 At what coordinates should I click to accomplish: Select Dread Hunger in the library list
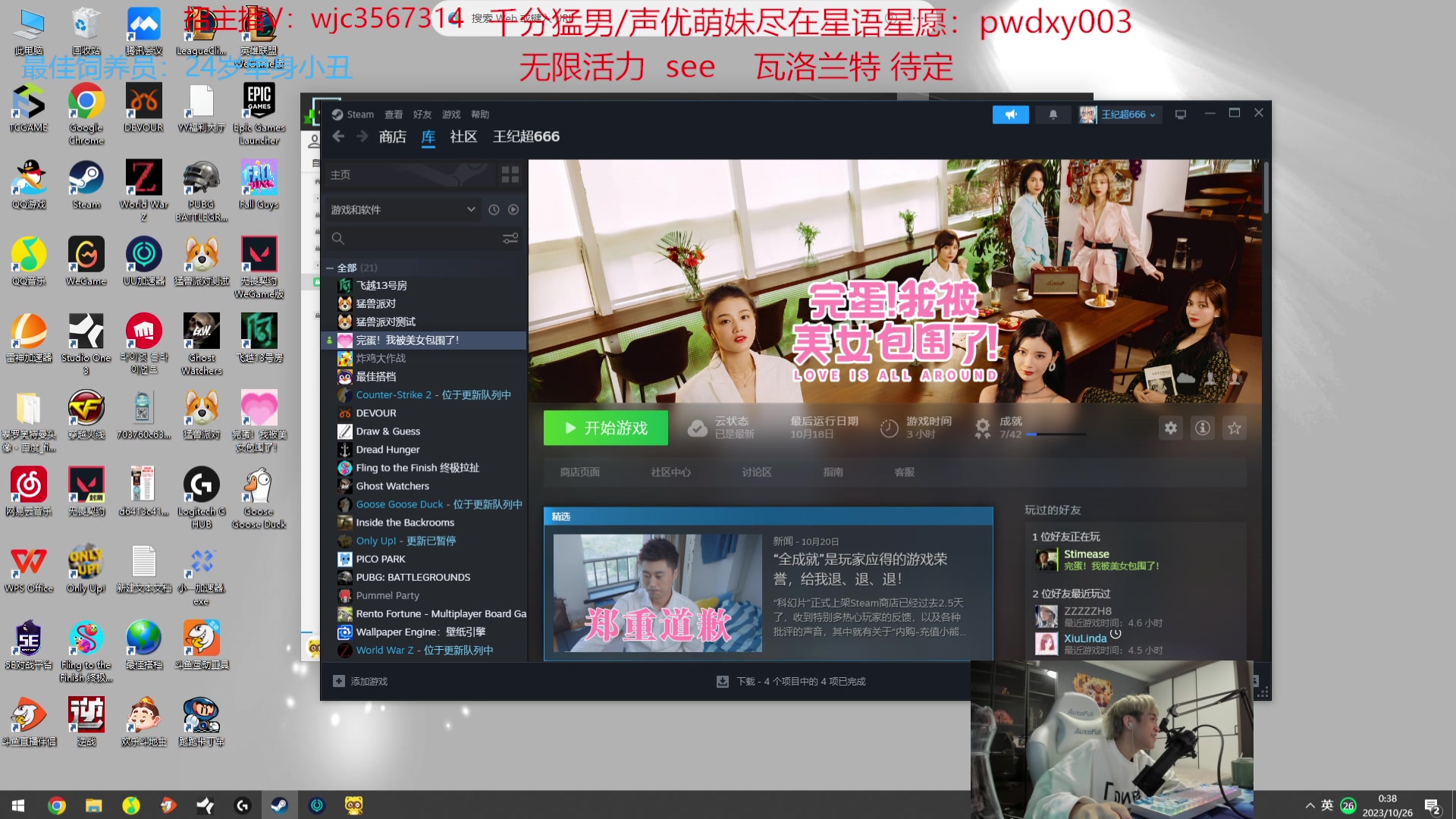click(425, 449)
